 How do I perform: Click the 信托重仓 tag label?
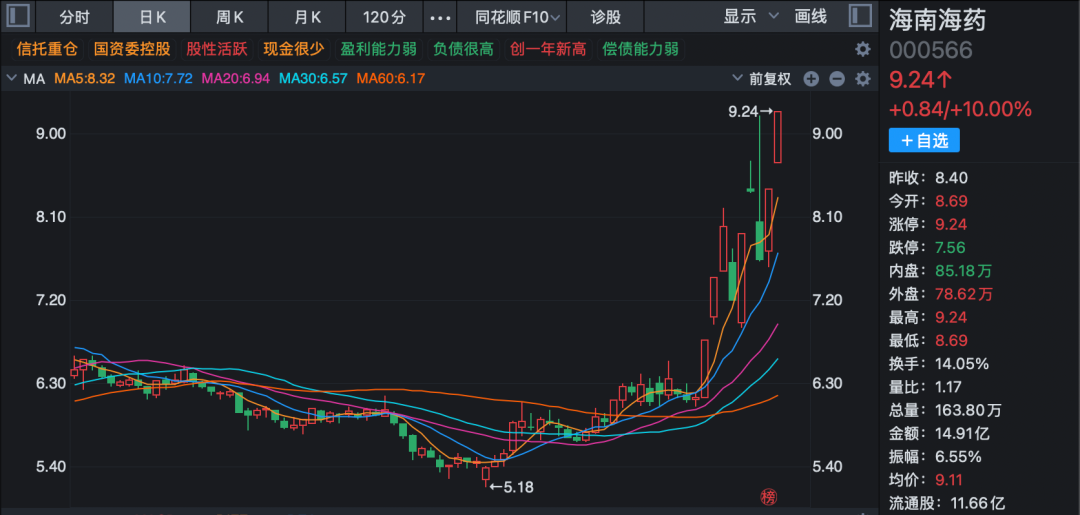[x=46, y=49]
